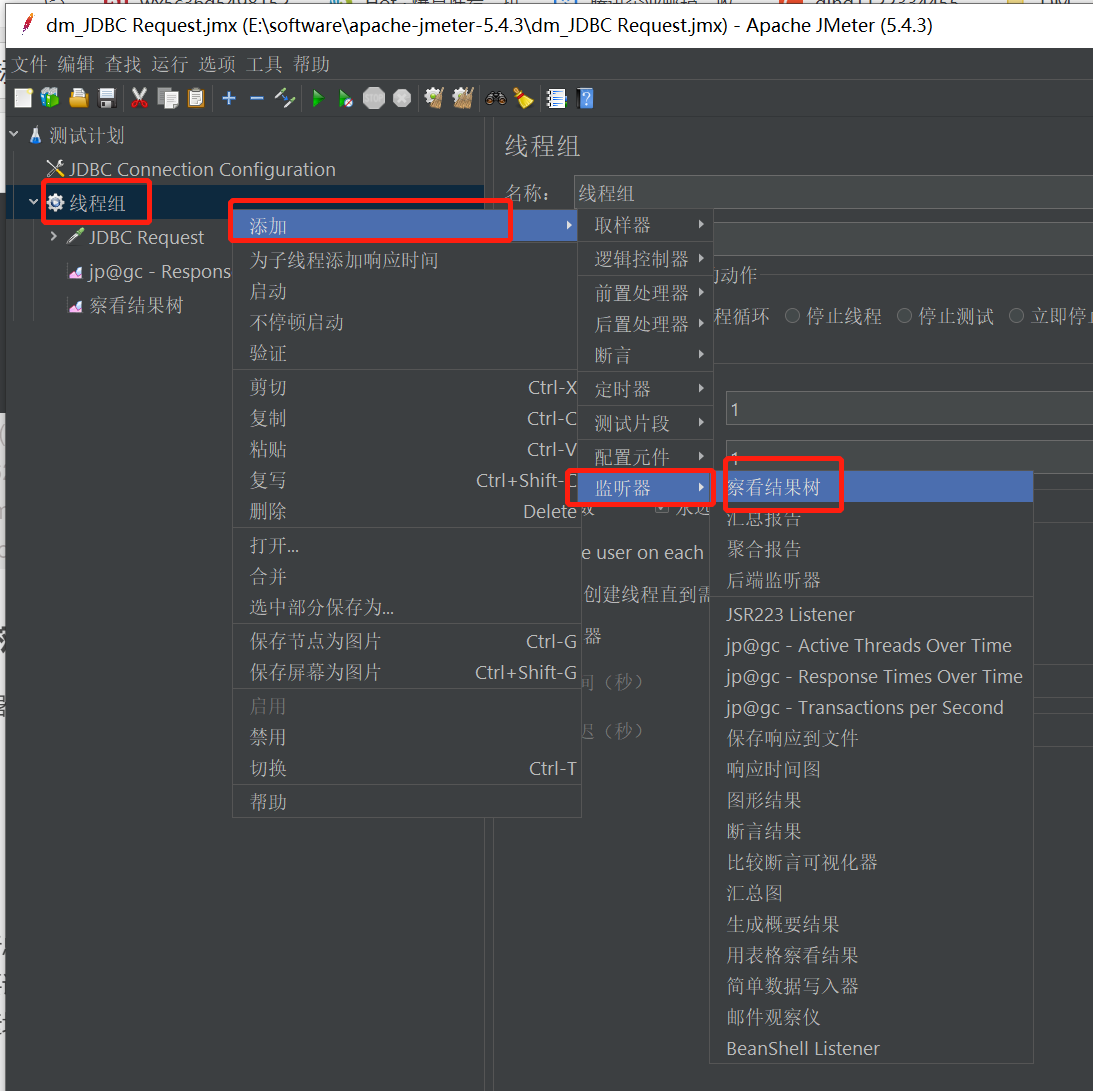Open the 监听器 submenu
1093x1091 pixels.
tap(645, 488)
